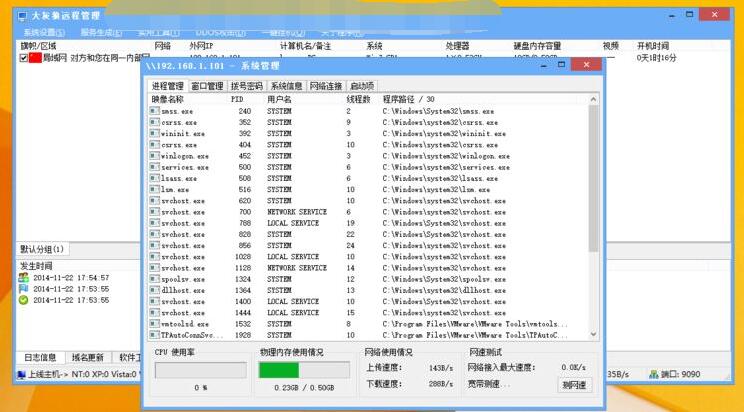Switch to the 系统信息 tab
Viewport: 744px width, 412px height.
(287, 87)
